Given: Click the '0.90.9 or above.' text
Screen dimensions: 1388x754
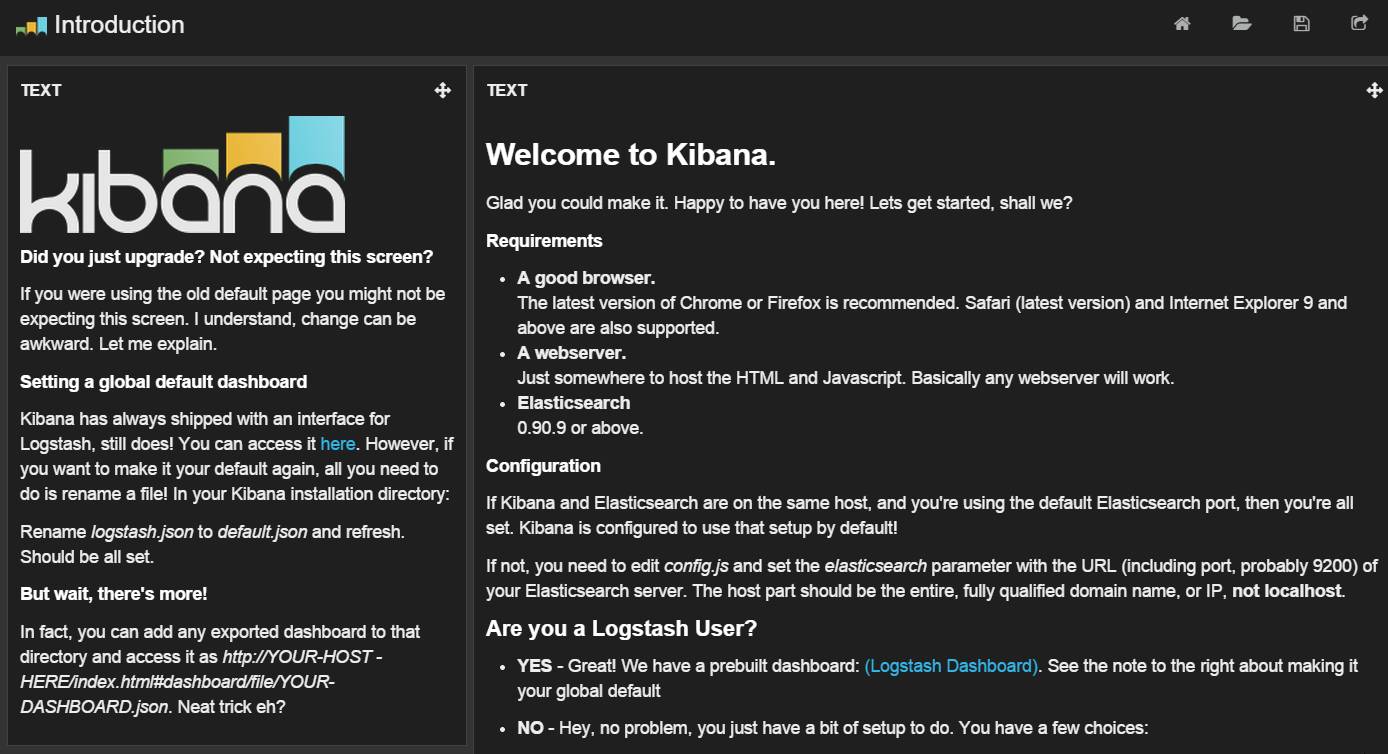Looking at the screenshot, I should pyautogui.click(x=580, y=427).
